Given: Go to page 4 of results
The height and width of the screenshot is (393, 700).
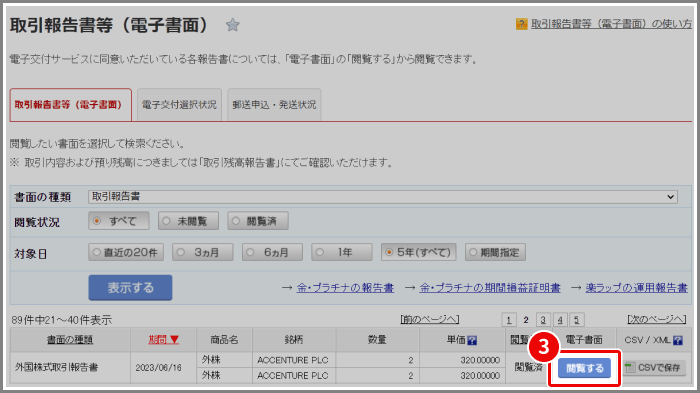Looking at the screenshot, I should tap(560, 320).
